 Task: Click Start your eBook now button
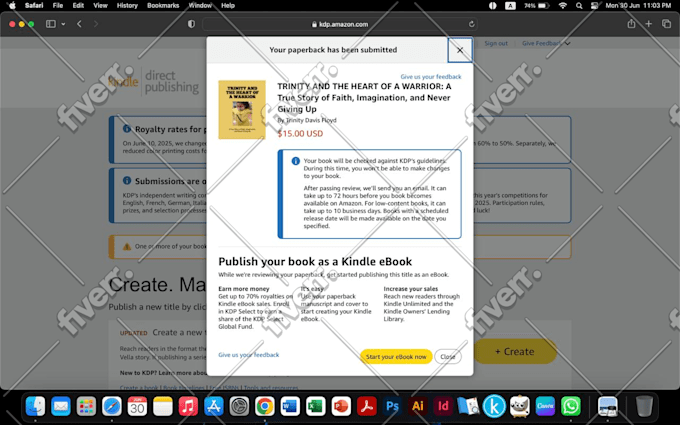click(396, 356)
